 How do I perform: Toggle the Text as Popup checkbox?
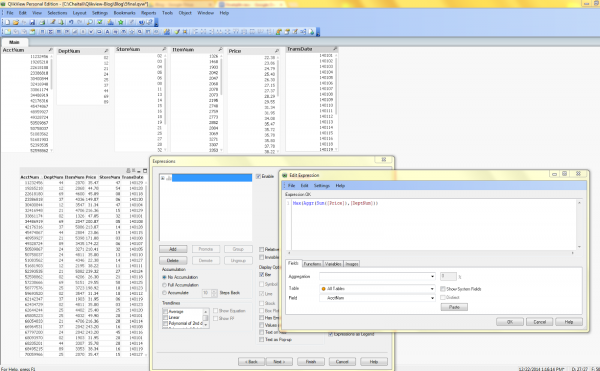click(x=261, y=340)
